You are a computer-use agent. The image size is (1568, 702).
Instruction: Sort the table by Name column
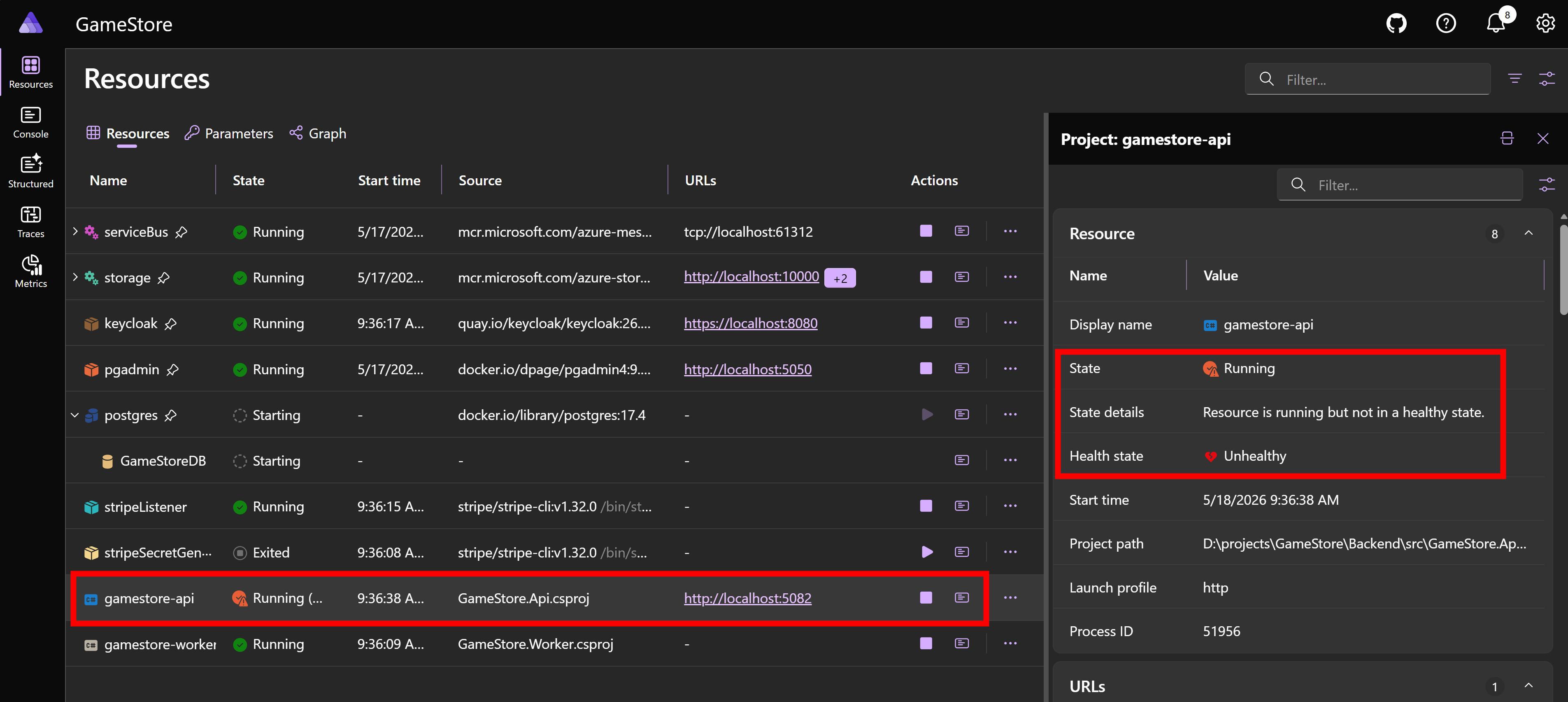108,180
